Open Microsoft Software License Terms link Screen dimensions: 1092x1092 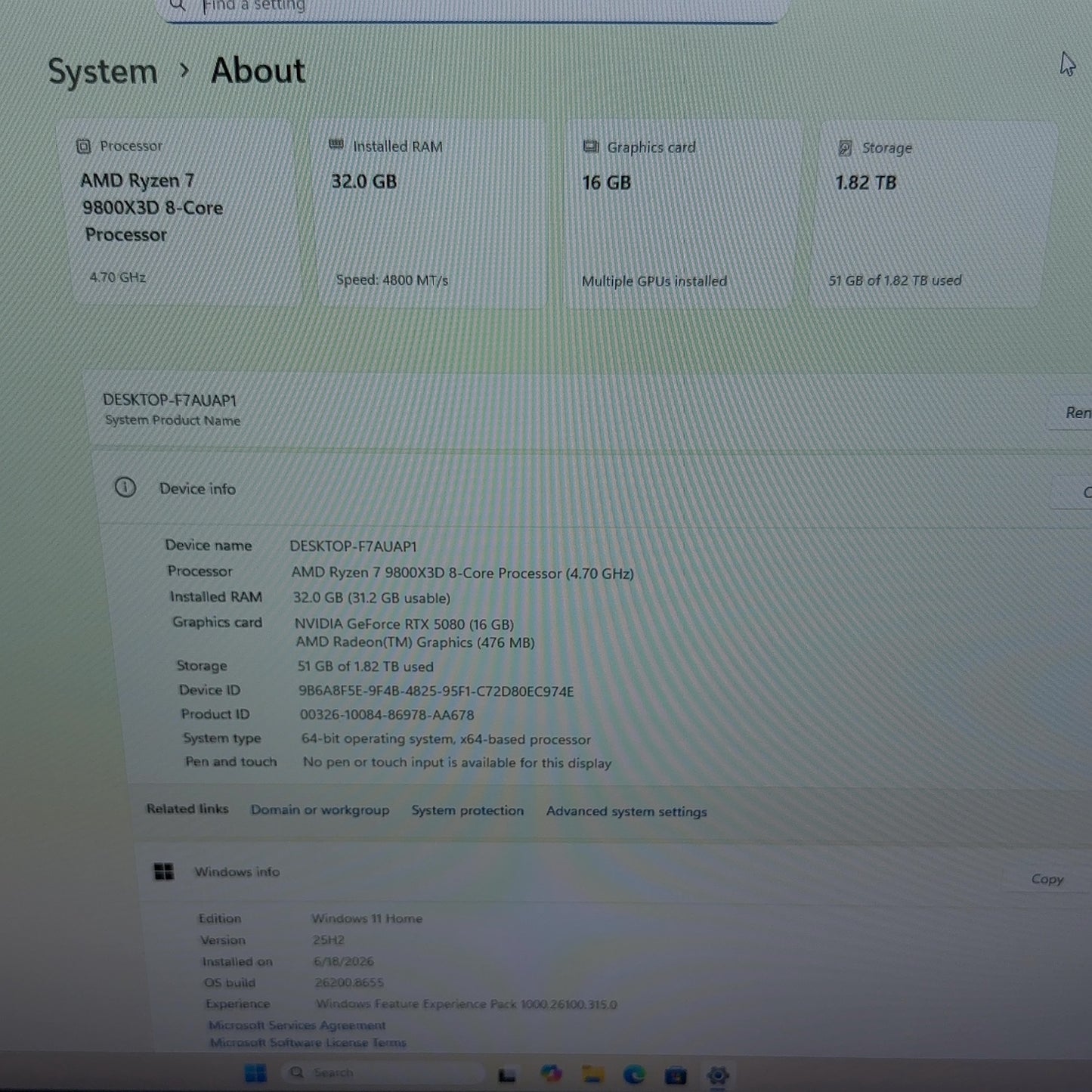click(308, 1042)
